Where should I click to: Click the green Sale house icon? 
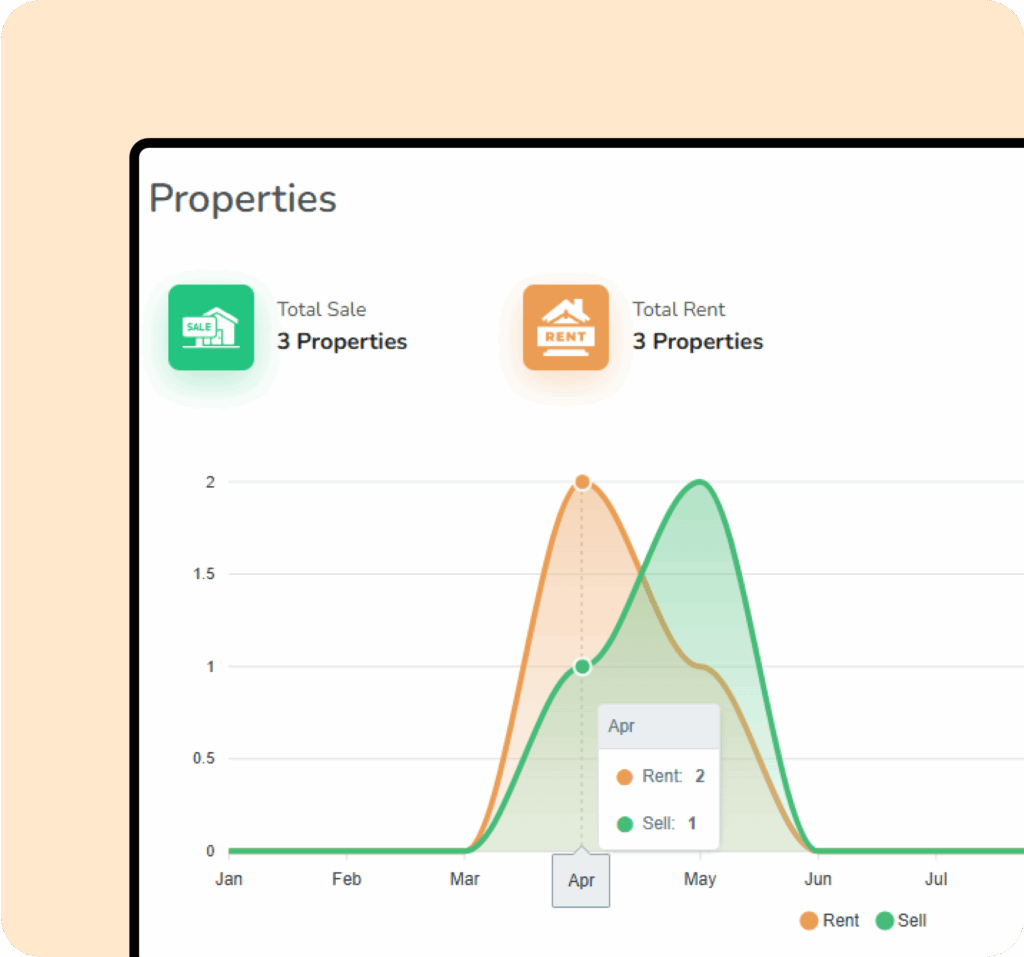(x=211, y=327)
